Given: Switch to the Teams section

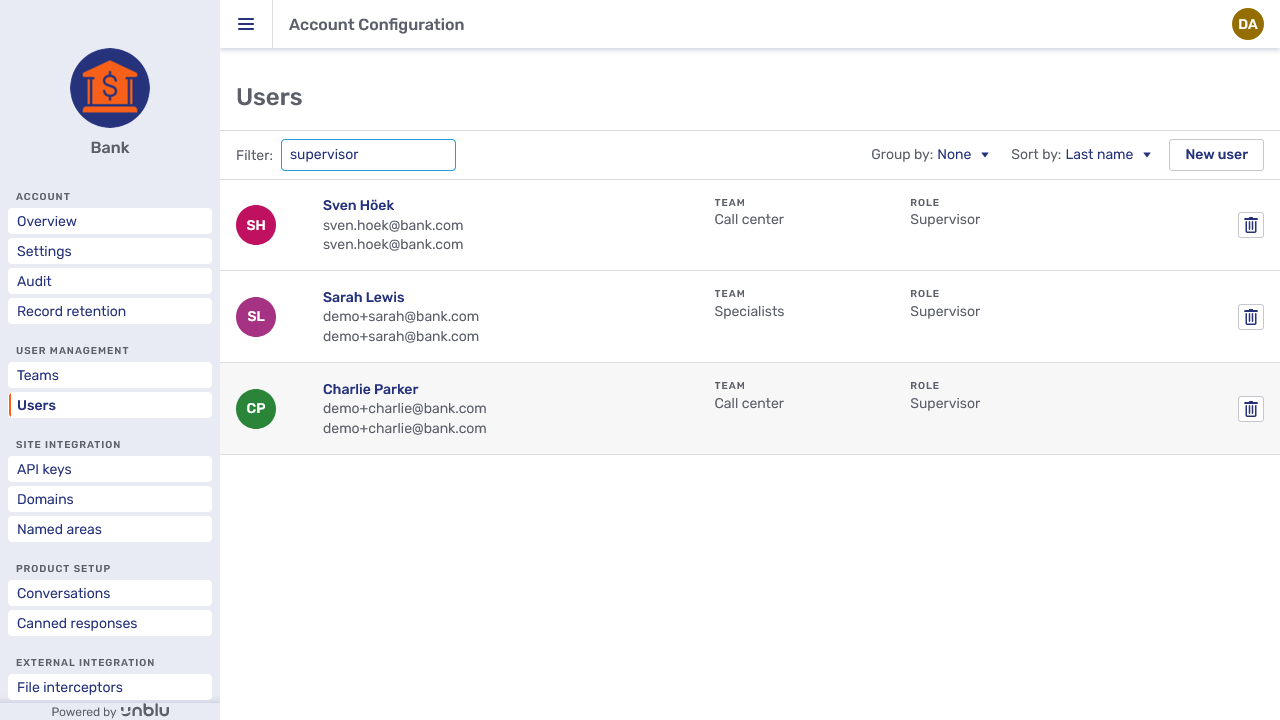Looking at the screenshot, I should tap(109, 375).
